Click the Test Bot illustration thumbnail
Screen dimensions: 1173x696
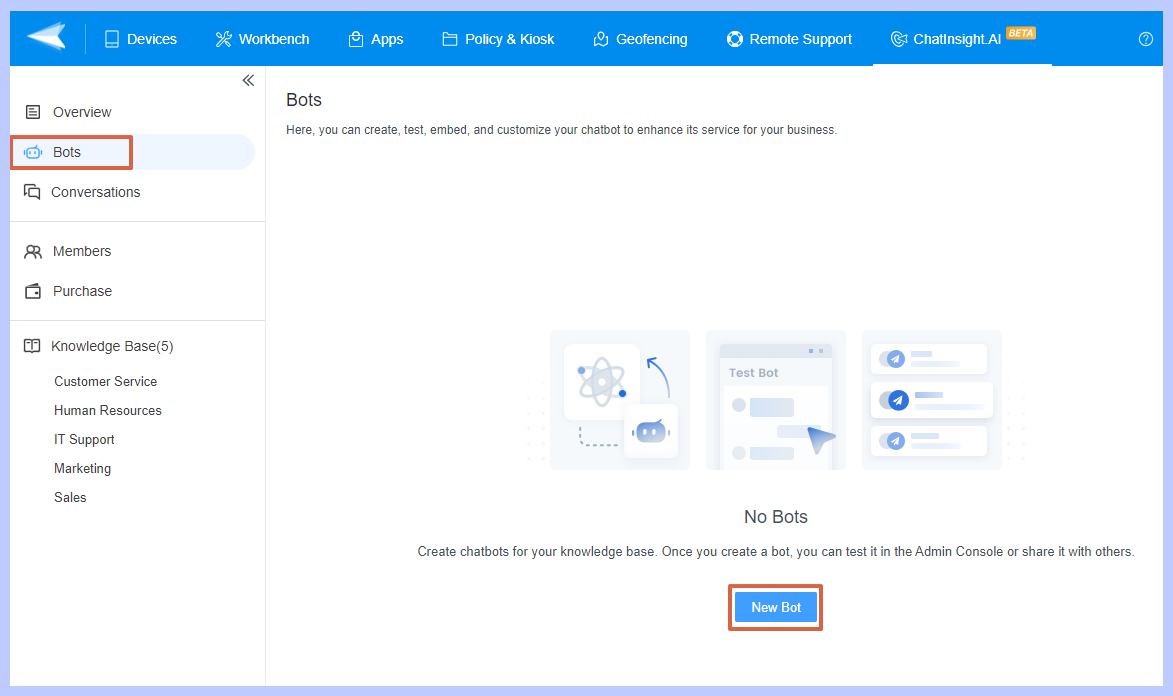pyautogui.click(x=775, y=400)
